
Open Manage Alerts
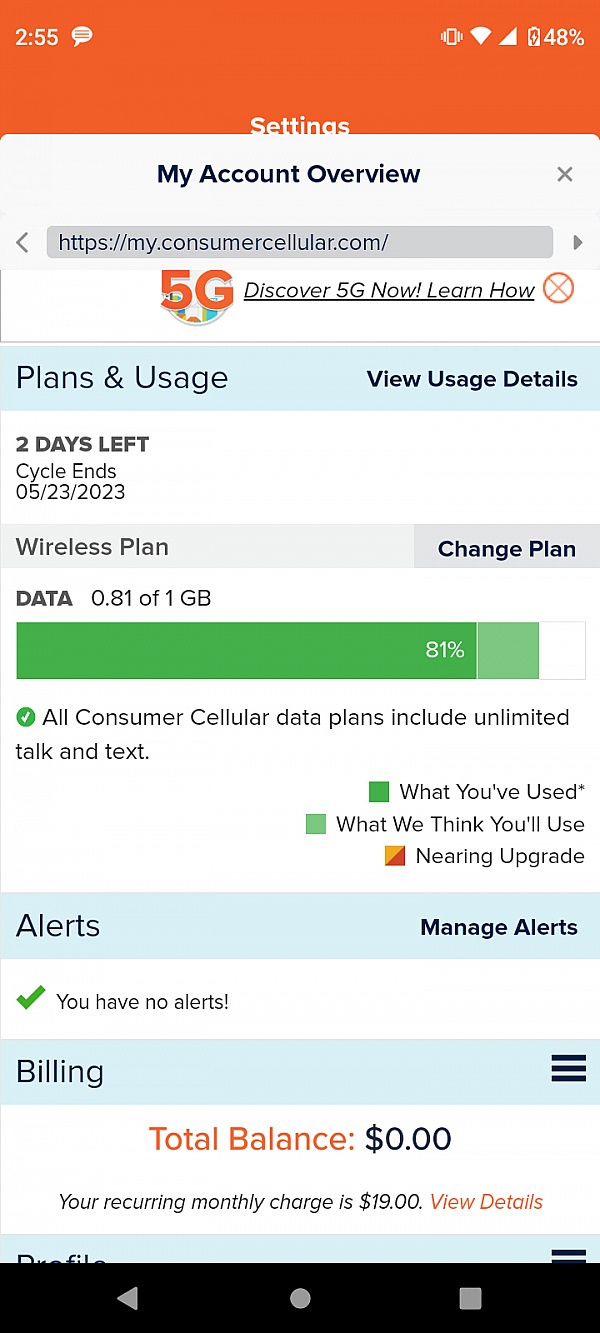[499, 927]
